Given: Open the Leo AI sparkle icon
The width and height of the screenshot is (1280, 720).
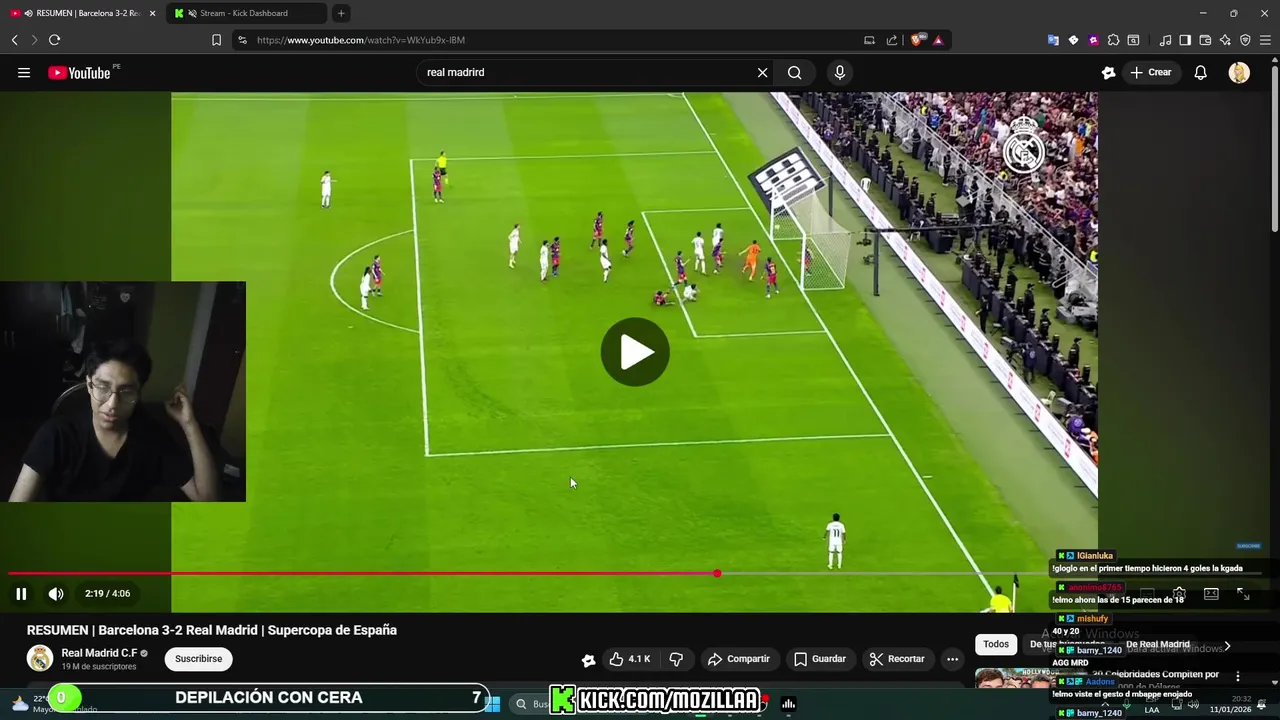Looking at the screenshot, I should coord(1225,40).
